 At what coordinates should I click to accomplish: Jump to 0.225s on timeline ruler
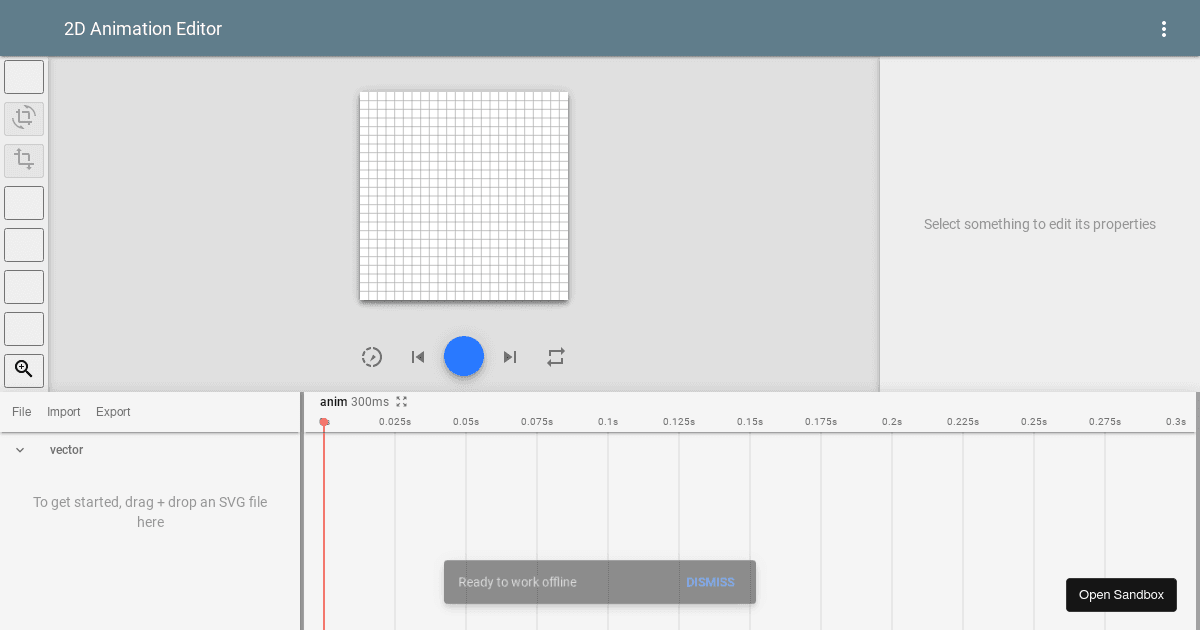[963, 422]
